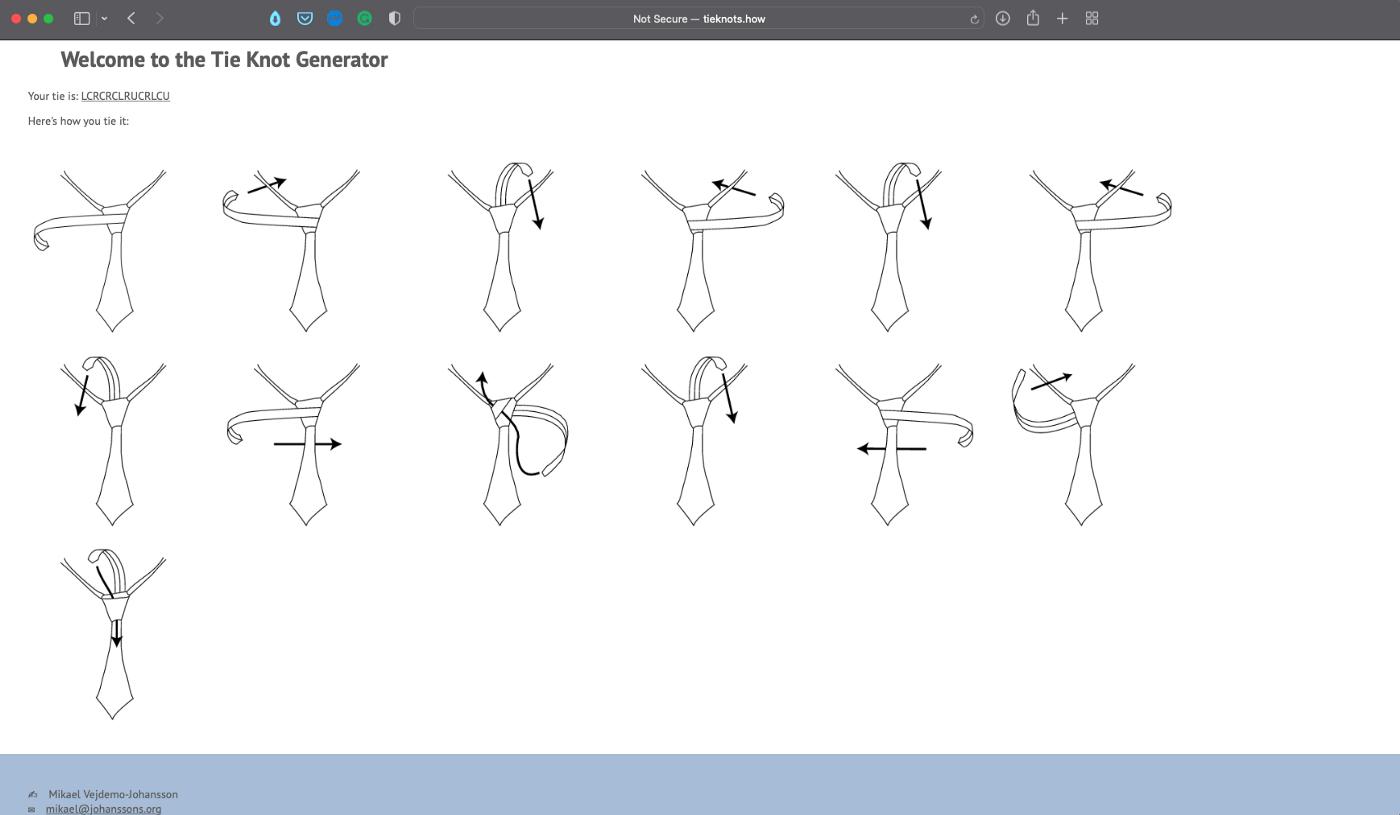
Task: Click the first tie step diagram
Action: pyautogui.click(x=100, y=249)
